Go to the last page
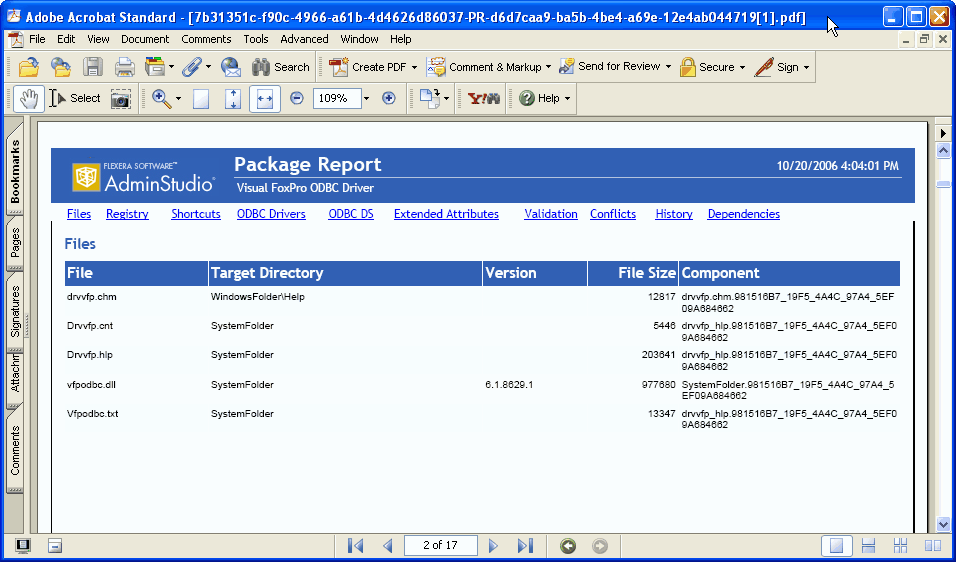 525,545
